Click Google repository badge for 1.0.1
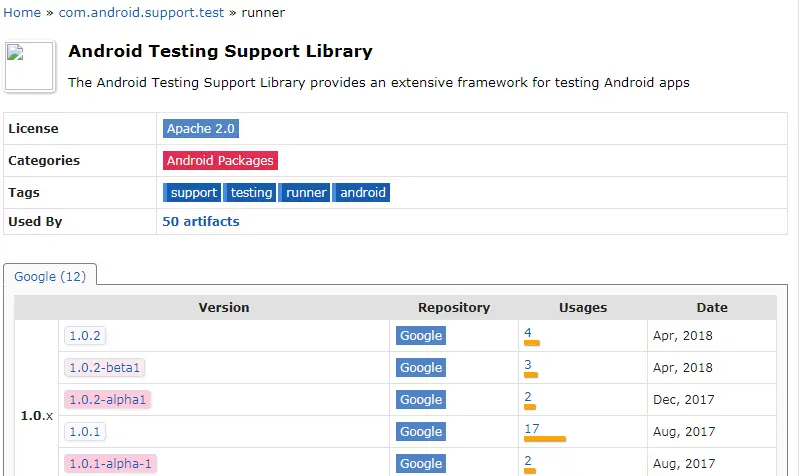805x476 pixels. pyautogui.click(x=421, y=431)
